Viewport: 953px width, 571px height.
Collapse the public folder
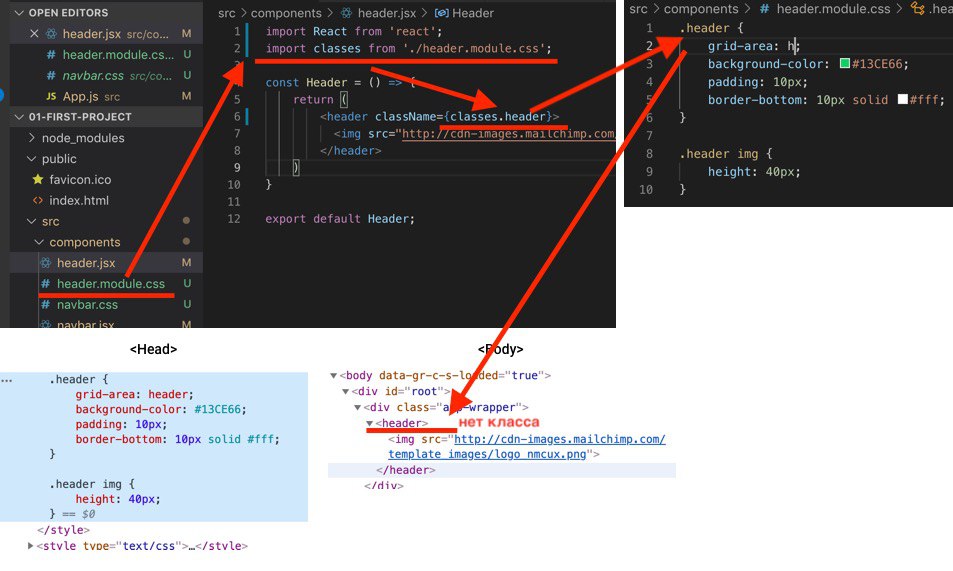(32, 159)
